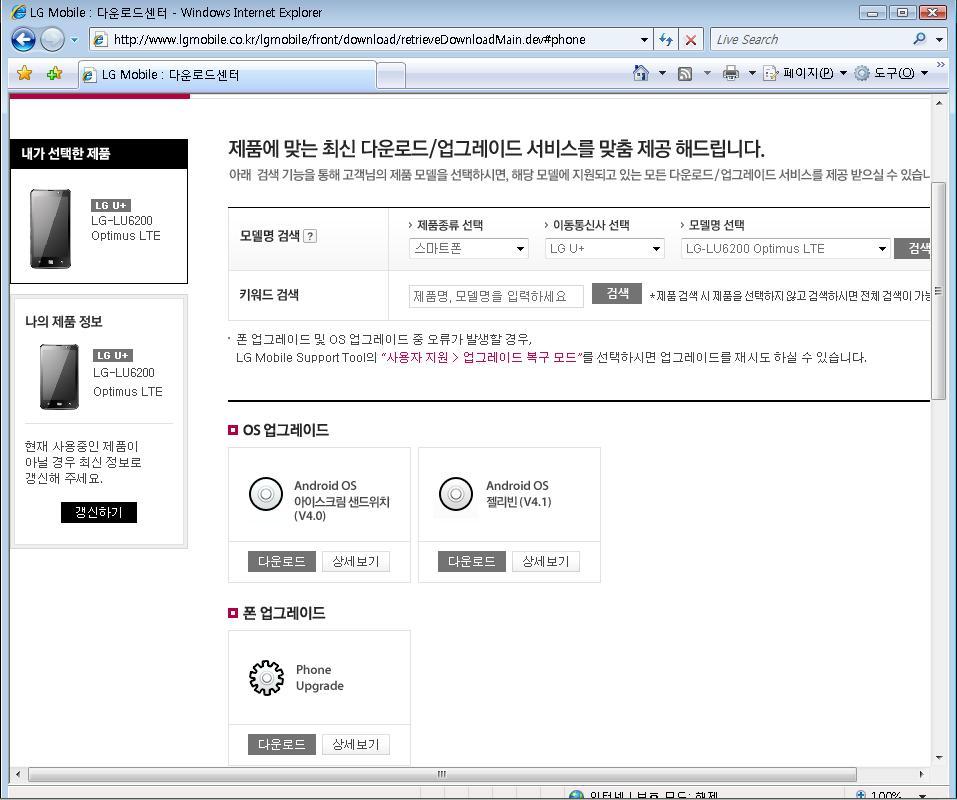Image resolution: width=957 pixels, height=800 pixels.
Task: Click the RSS feeds icon
Action: 685,74
